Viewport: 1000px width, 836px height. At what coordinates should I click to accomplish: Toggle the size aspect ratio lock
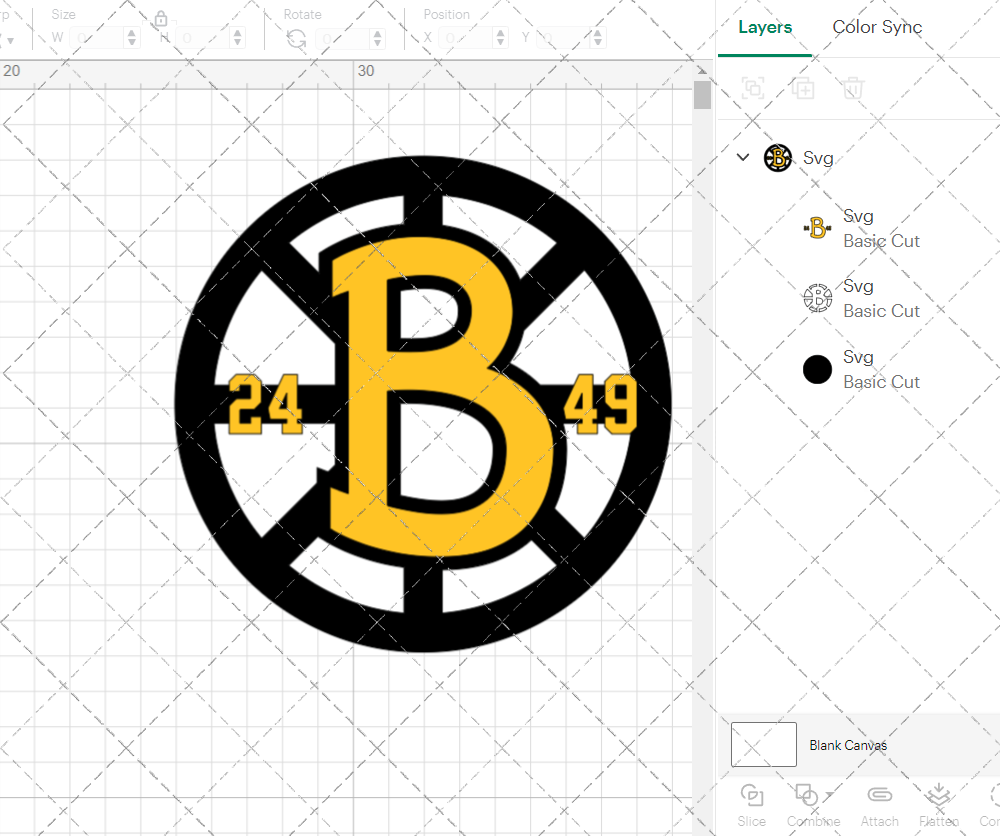click(x=161, y=18)
